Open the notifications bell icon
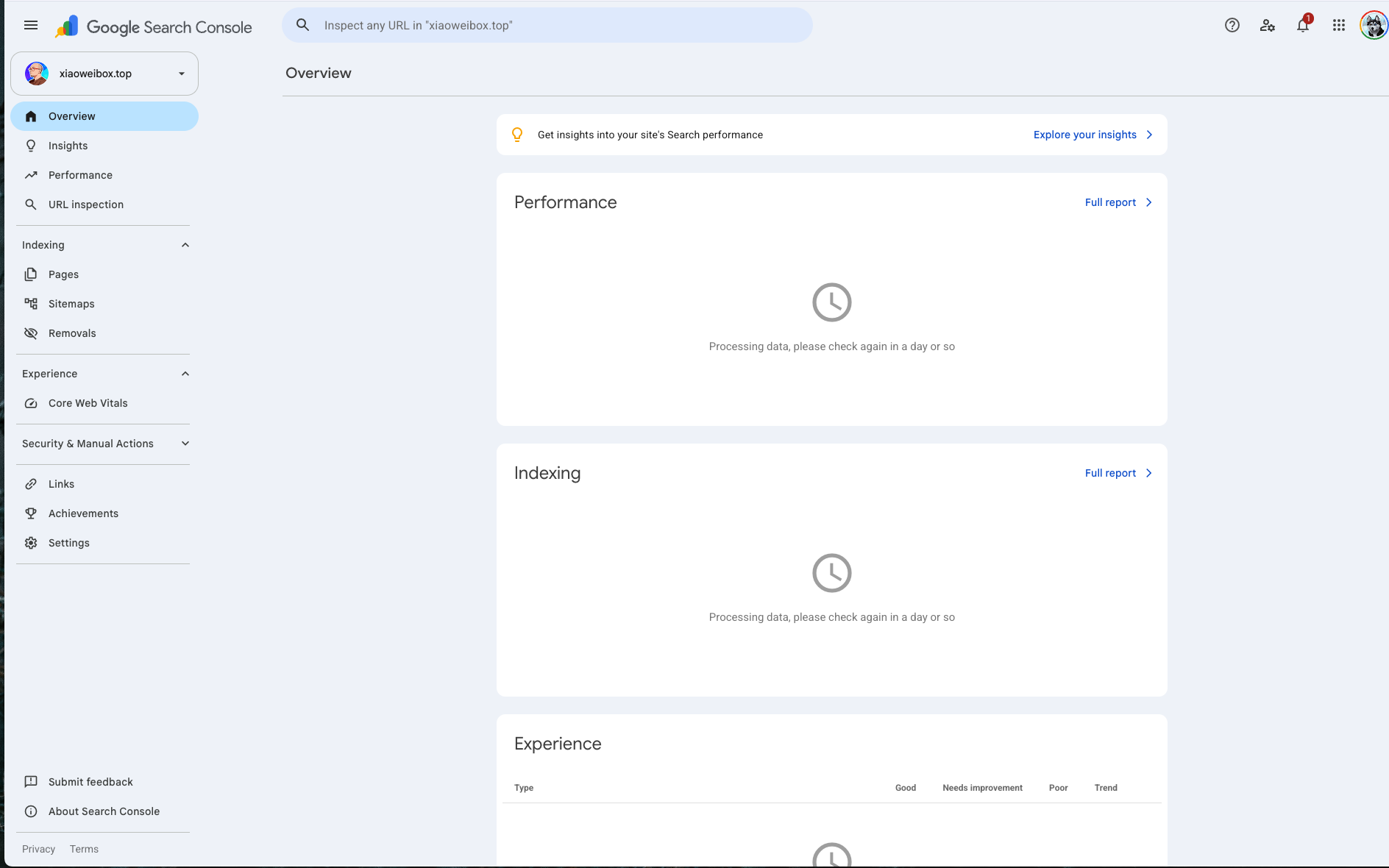Image resolution: width=1389 pixels, height=868 pixels. pyautogui.click(x=1303, y=26)
